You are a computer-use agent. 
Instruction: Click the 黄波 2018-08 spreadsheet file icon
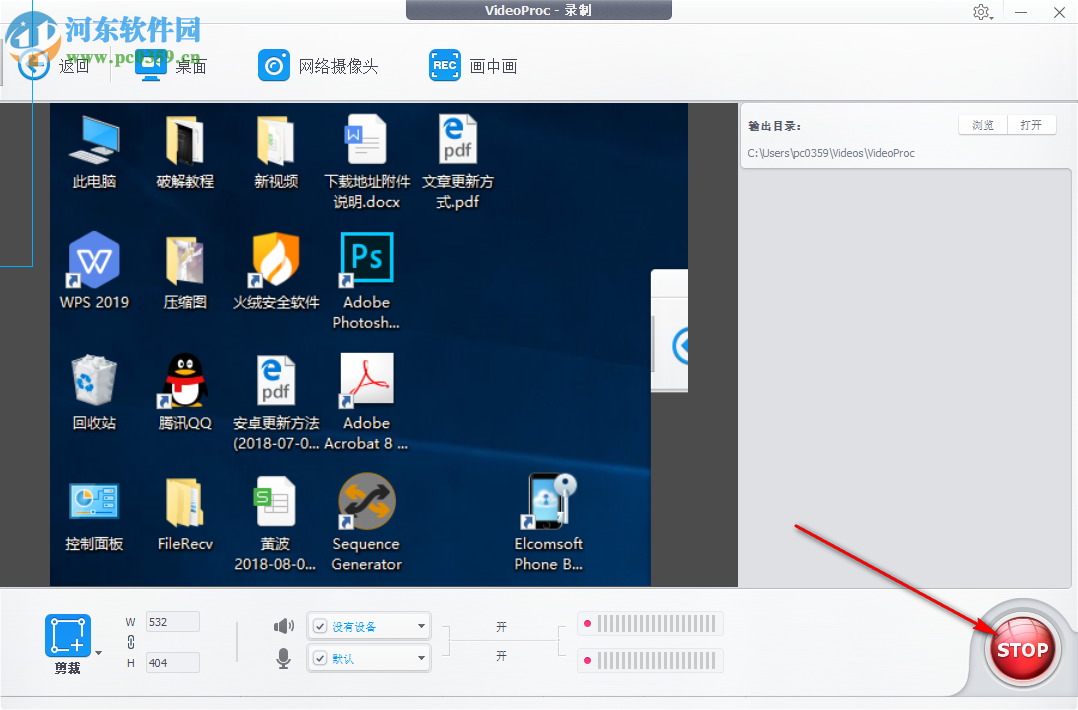[x=276, y=502]
